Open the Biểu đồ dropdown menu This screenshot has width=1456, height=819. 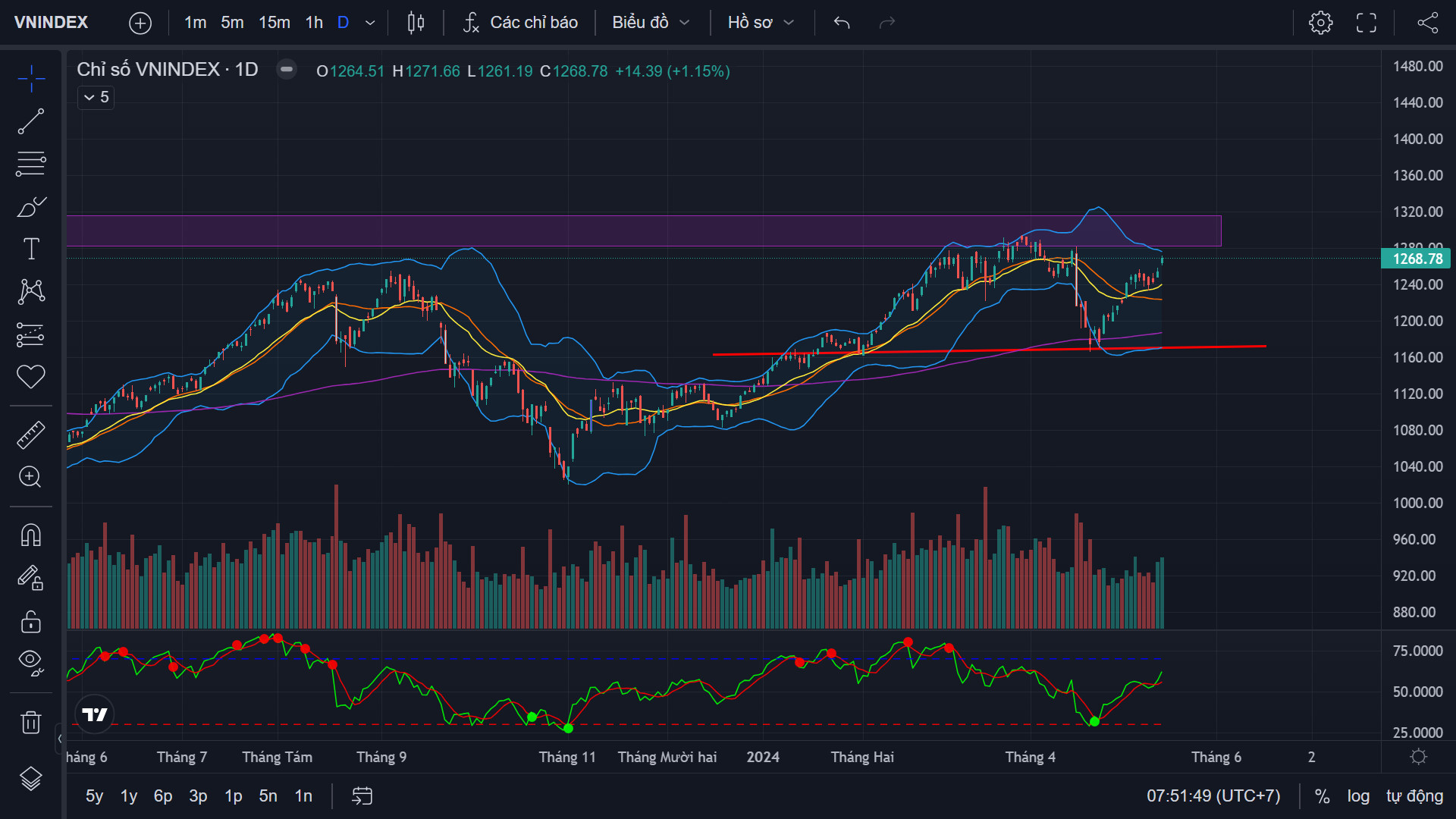(x=651, y=23)
